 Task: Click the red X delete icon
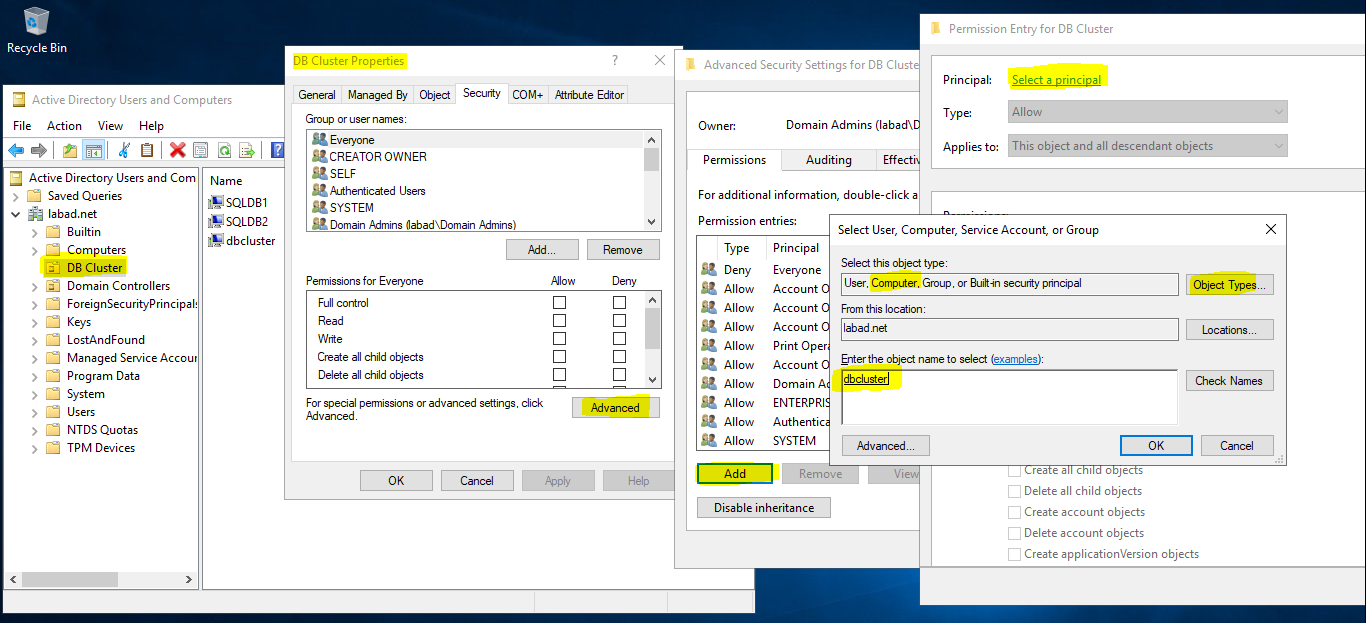(x=177, y=150)
